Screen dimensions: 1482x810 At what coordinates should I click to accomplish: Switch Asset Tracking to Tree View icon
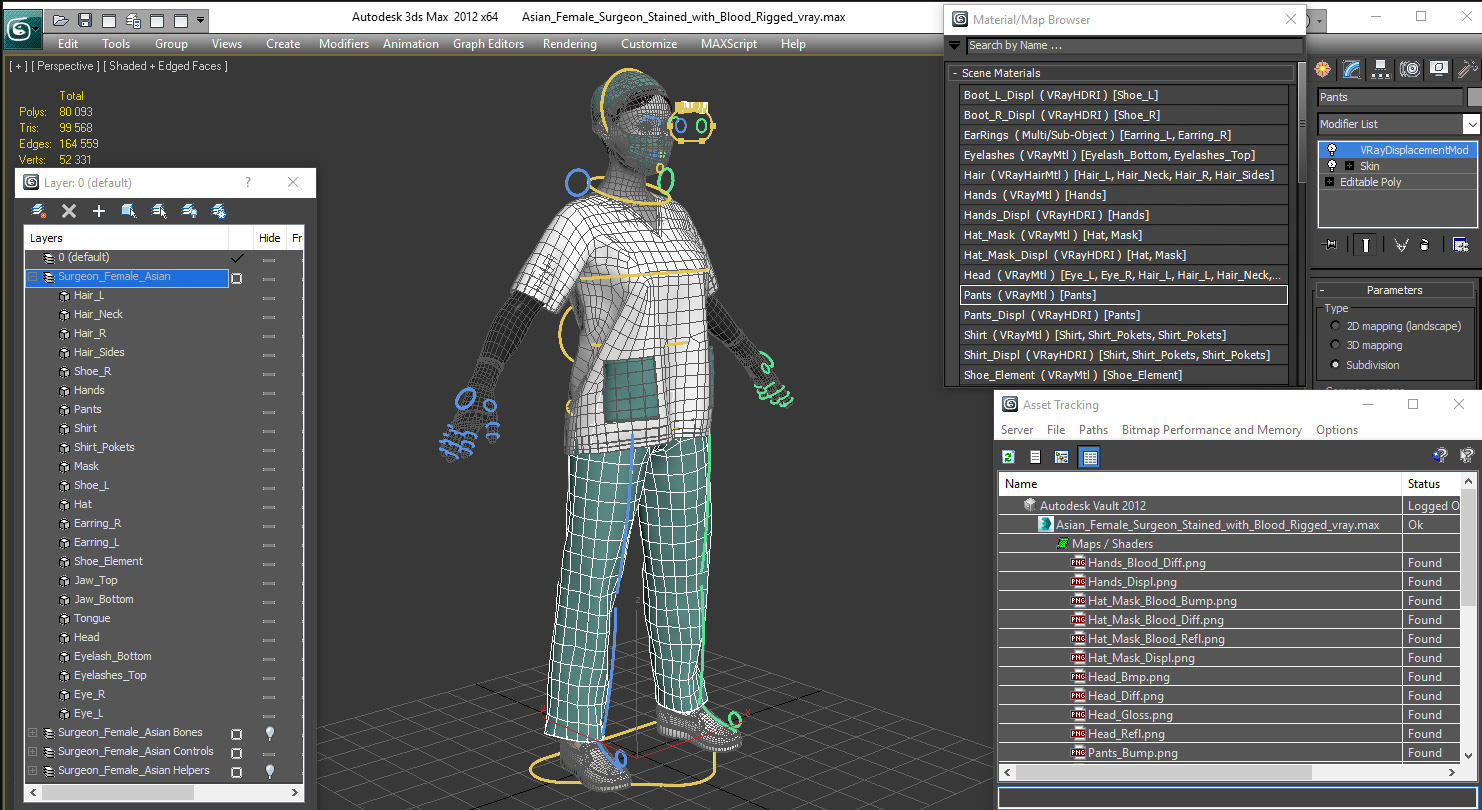coord(1061,457)
